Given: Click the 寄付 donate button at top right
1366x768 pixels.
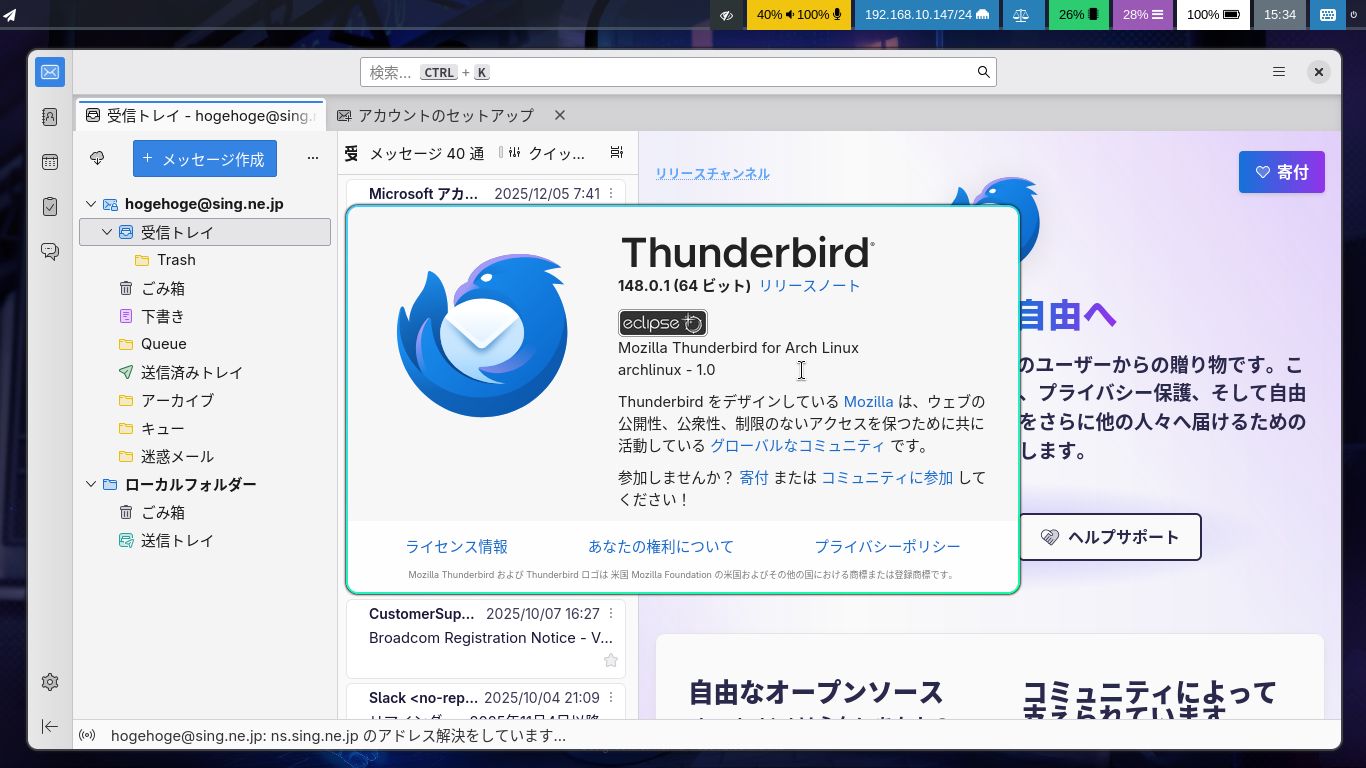Looking at the screenshot, I should [x=1282, y=172].
